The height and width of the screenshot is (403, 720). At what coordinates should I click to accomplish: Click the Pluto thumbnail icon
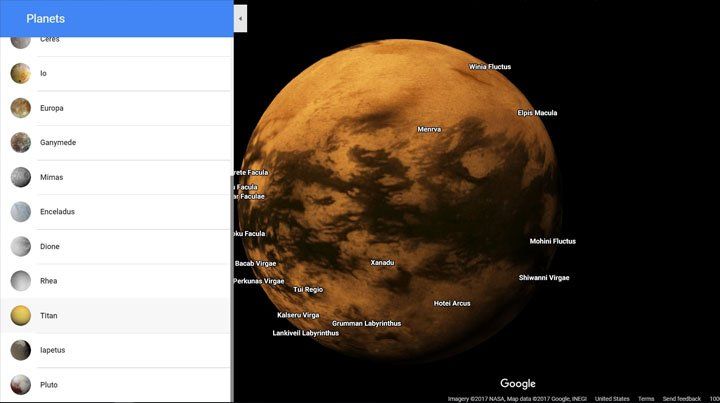pyautogui.click(x=20, y=384)
